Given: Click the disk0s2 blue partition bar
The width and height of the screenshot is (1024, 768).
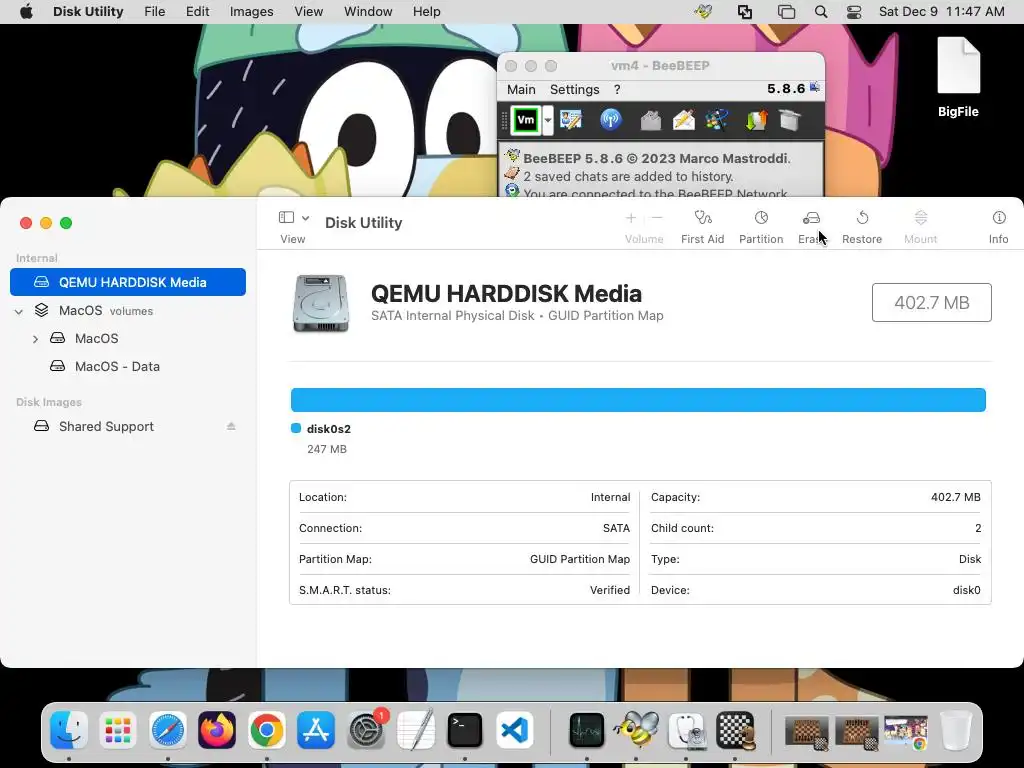Looking at the screenshot, I should coord(638,400).
